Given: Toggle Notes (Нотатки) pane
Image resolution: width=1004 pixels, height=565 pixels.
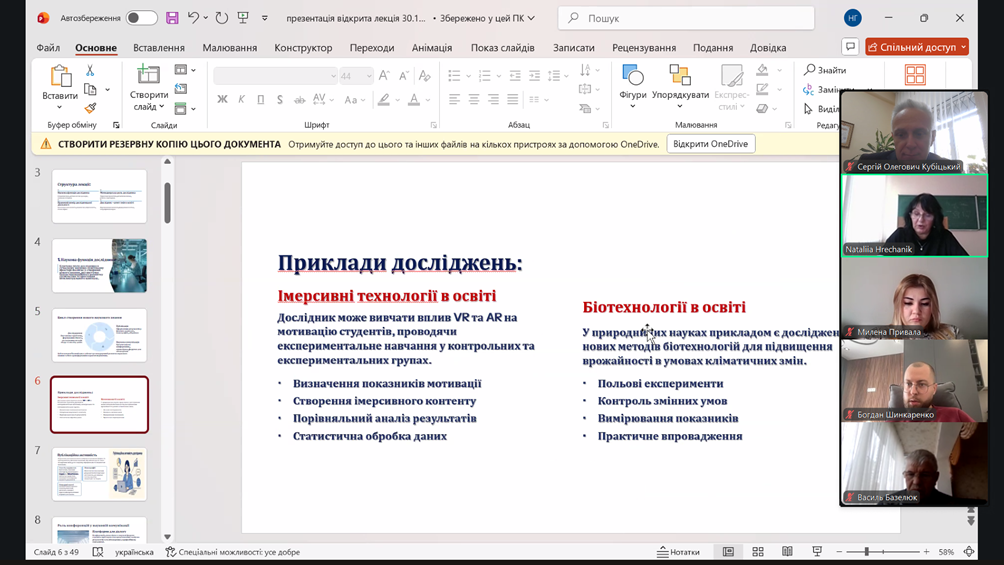Looking at the screenshot, I should pos(679,552).
